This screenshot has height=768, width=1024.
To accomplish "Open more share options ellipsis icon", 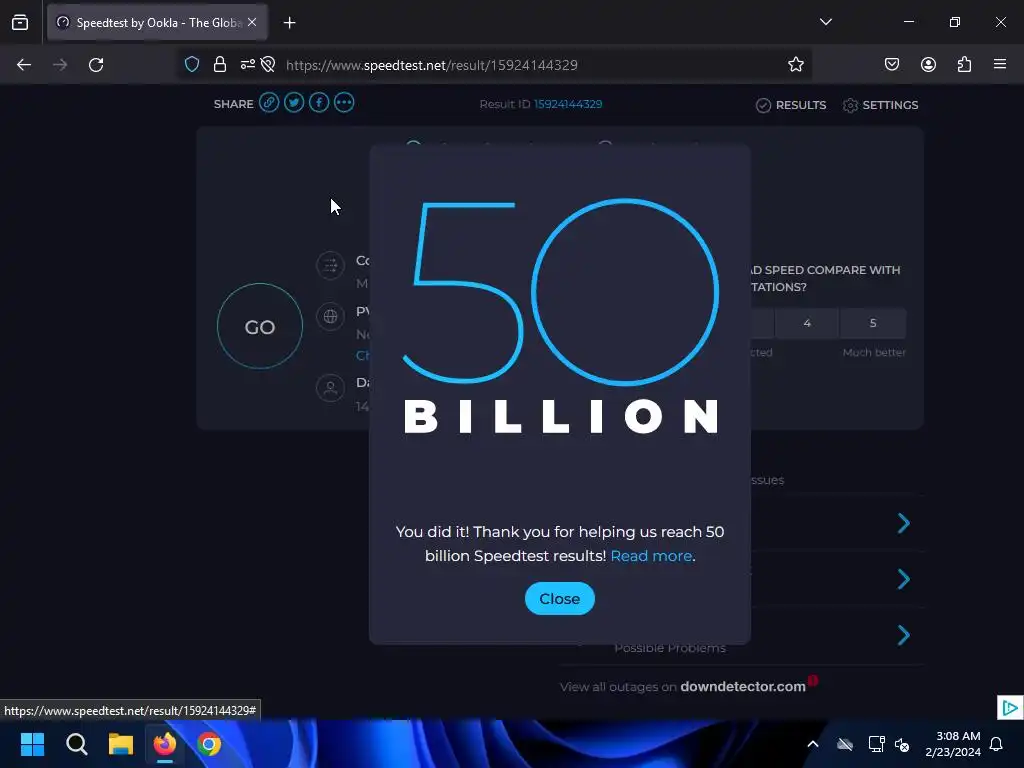I will point(344,103).
